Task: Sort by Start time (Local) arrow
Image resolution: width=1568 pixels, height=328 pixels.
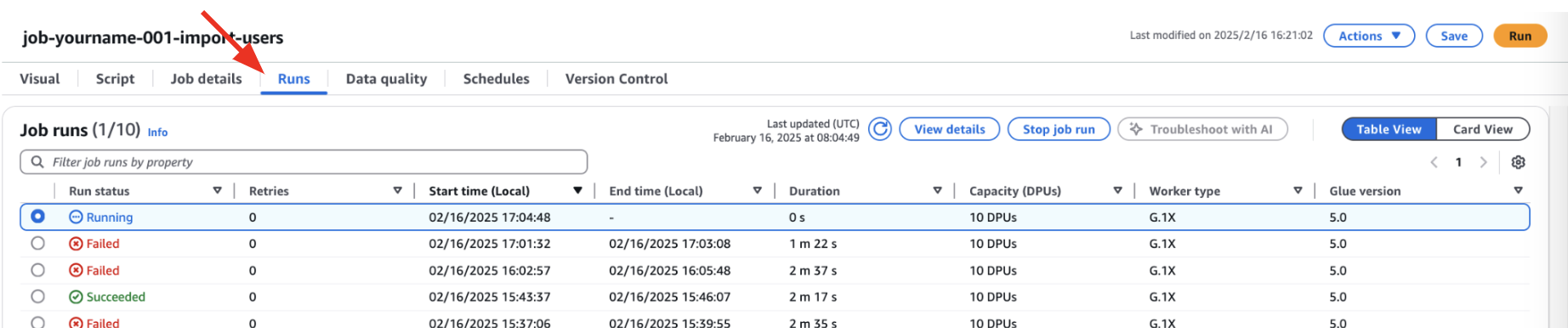Action: [x=578, y=190]
